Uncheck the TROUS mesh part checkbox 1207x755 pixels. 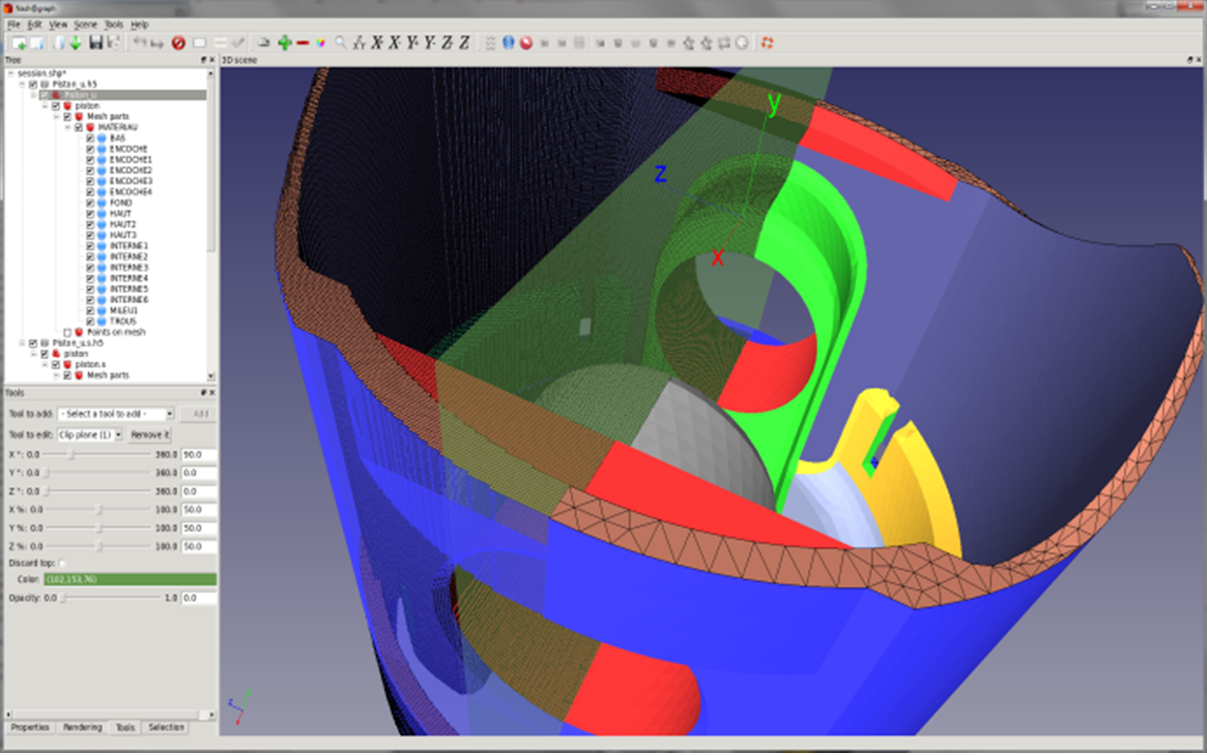90,322
